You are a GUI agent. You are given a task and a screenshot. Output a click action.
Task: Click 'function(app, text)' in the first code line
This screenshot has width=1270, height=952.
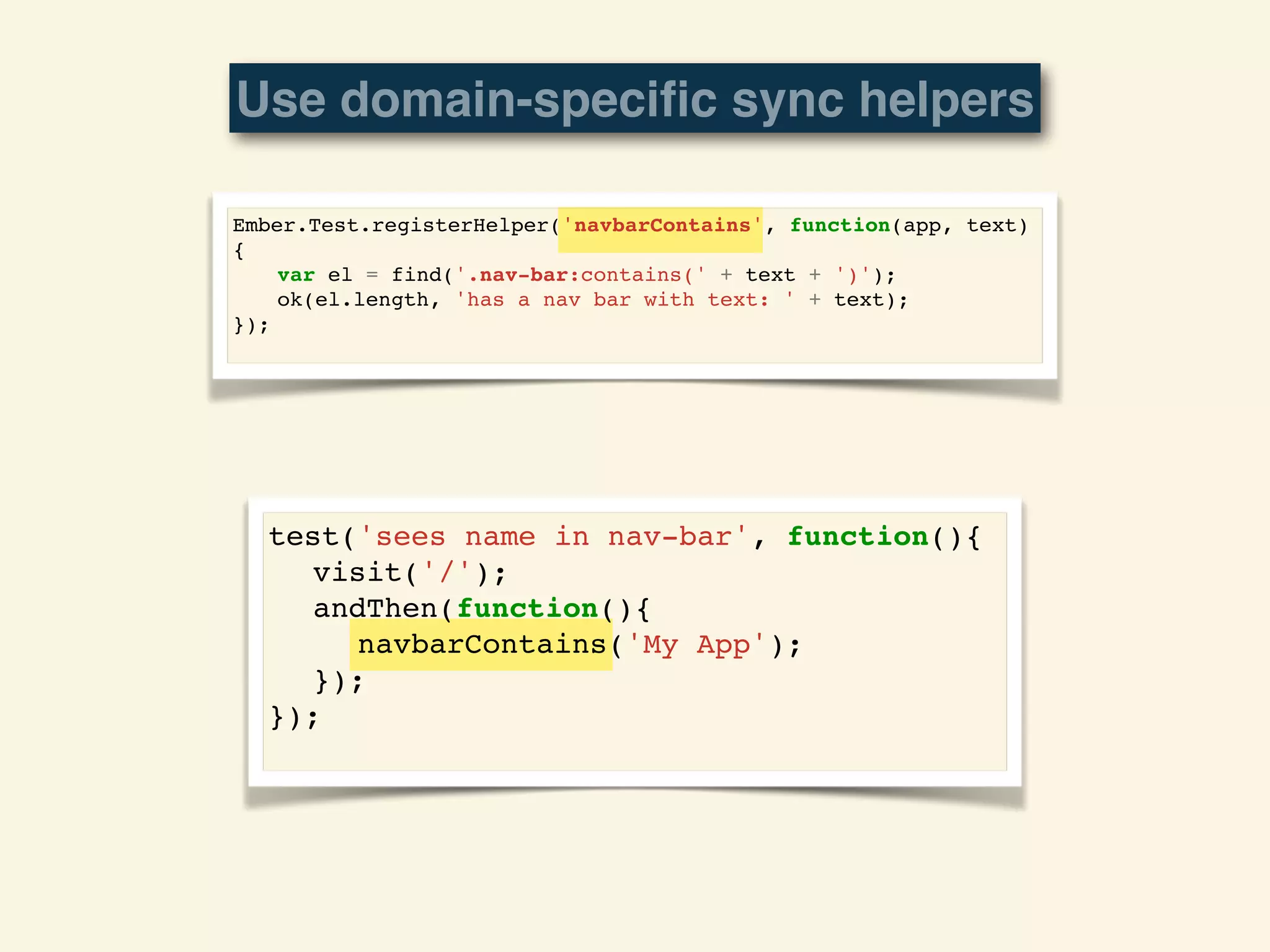pyautogui.click(x=909, y=226)
